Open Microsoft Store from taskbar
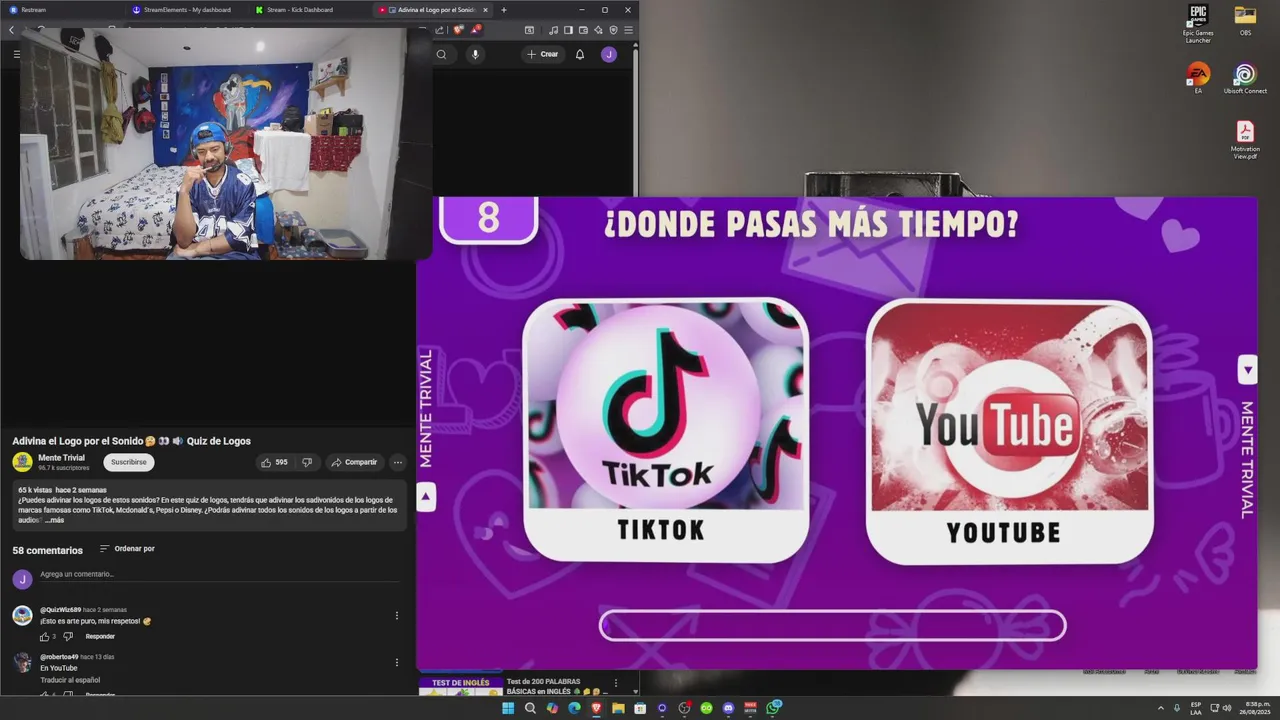Screen dimensions: 1280x720 [x=640, y=708]
